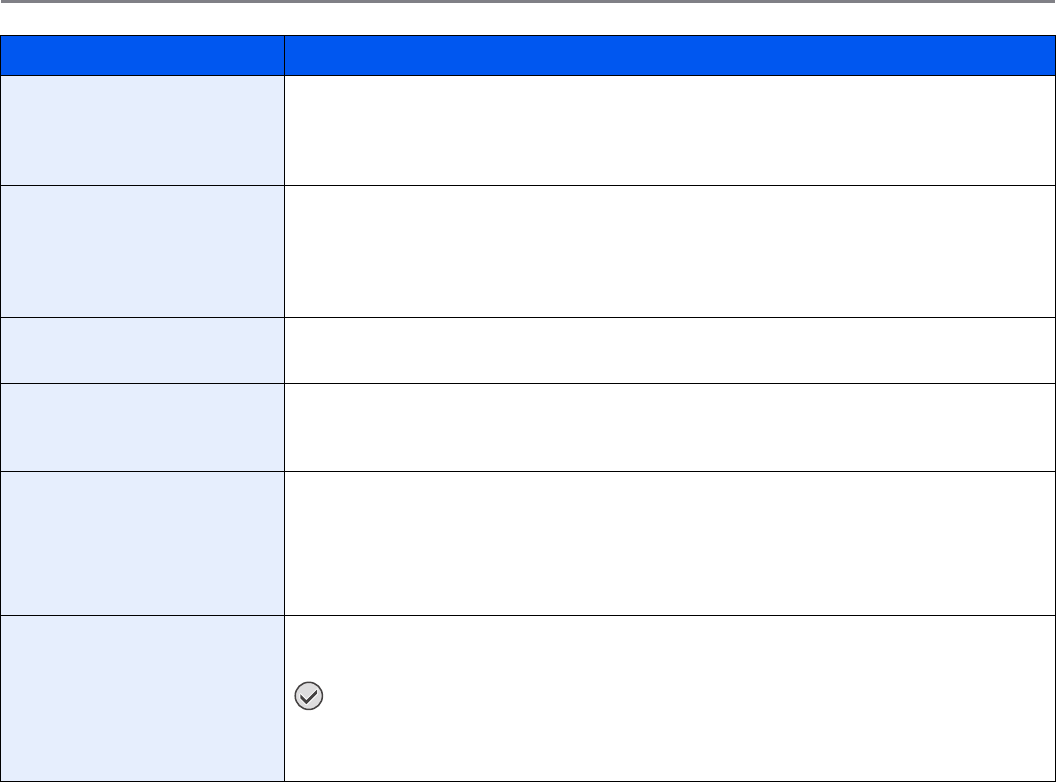
Task: Click the white gap above the blue header
Action: [x=528, y=20]
